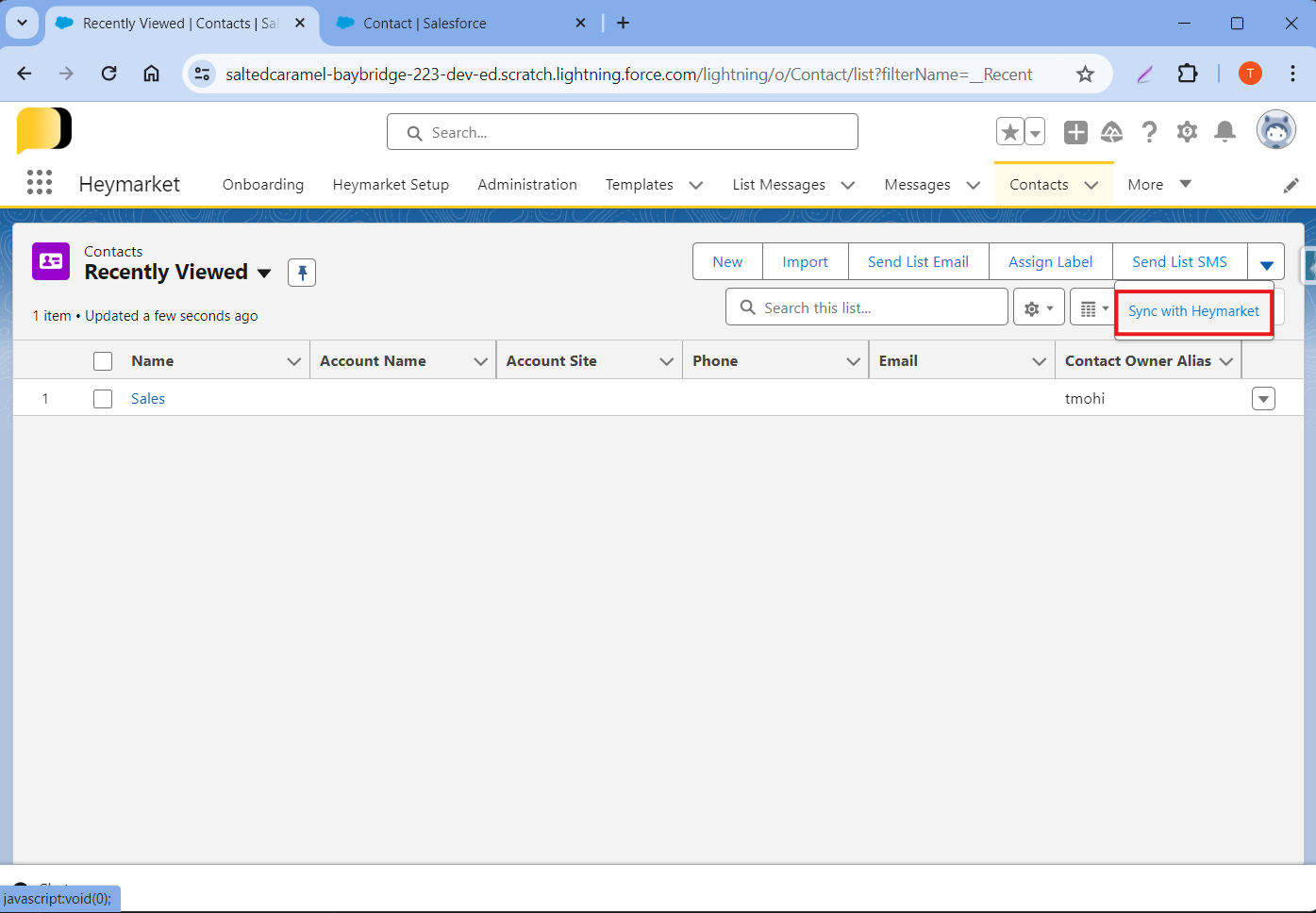
Task: Click the Assign Label button
Action: (x=1050, y=262)
